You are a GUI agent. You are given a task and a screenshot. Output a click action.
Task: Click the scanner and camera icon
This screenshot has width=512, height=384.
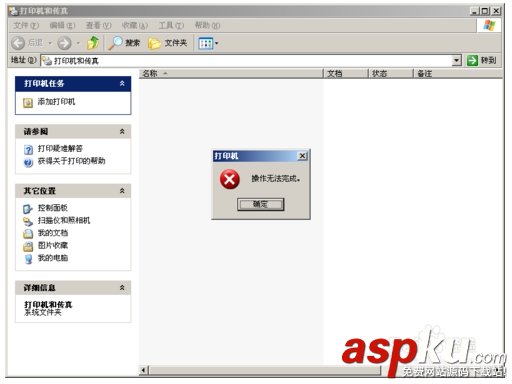pyautogui.click(x=28, y=221)
